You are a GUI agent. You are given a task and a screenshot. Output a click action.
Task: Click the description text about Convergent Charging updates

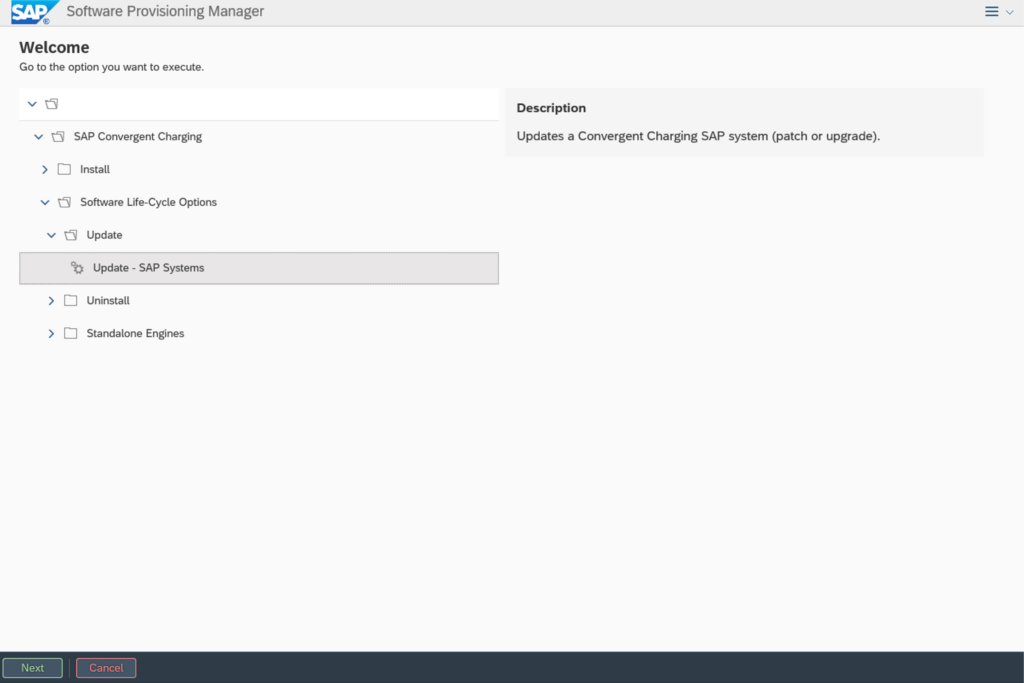[x=698, y=136]
